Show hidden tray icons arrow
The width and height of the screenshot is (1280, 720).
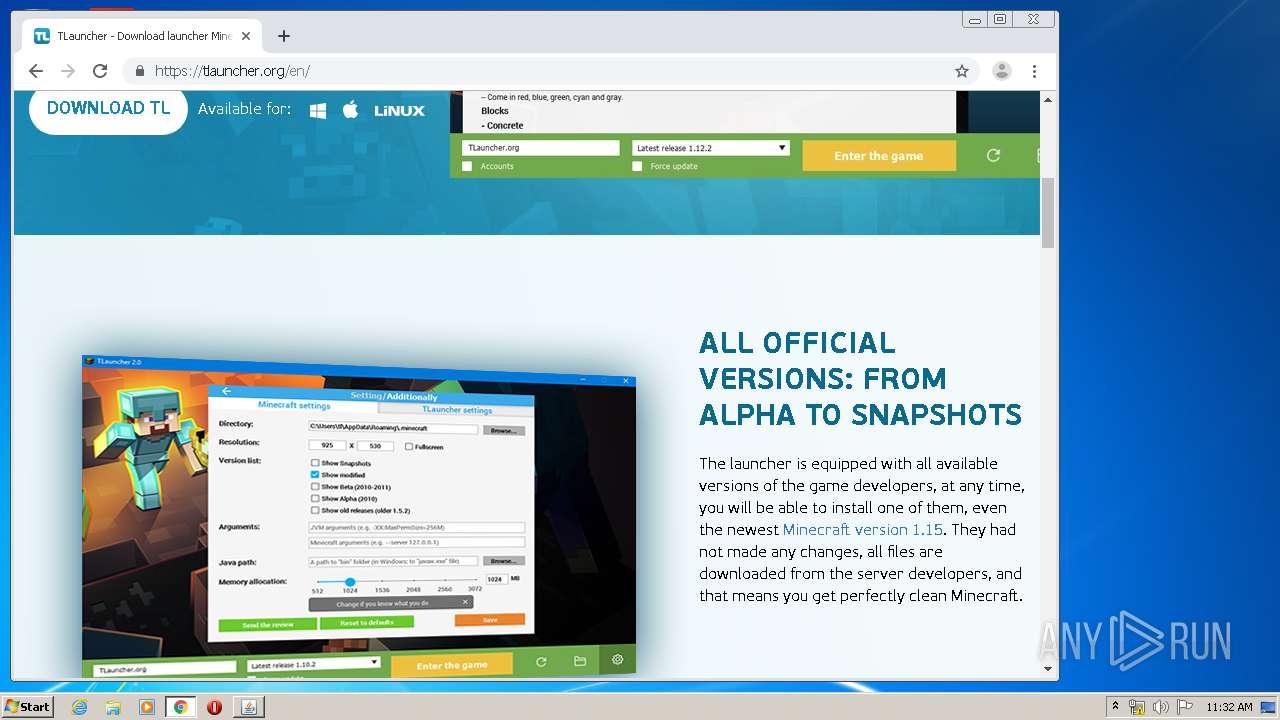[x=1115, y=707]
